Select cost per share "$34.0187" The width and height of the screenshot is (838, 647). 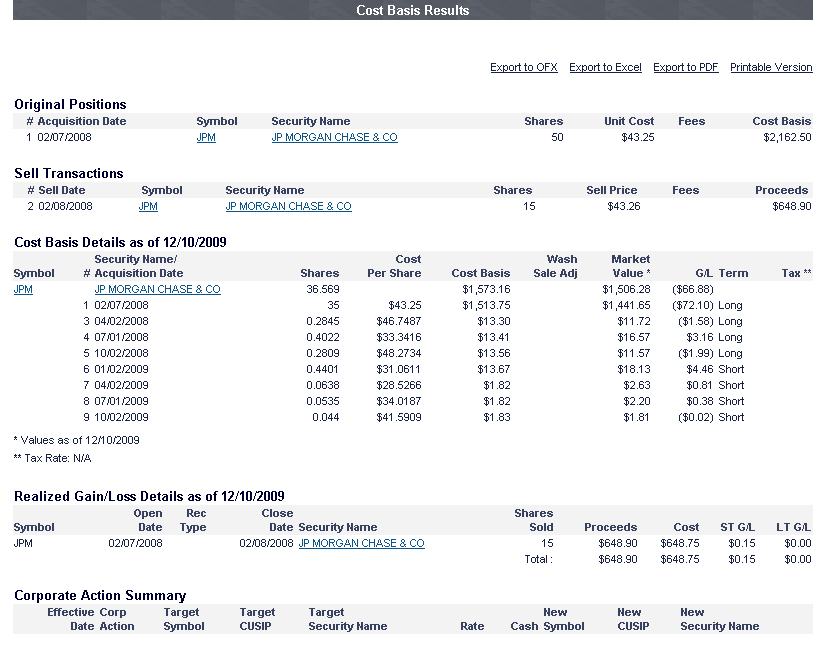click(399, 401)
